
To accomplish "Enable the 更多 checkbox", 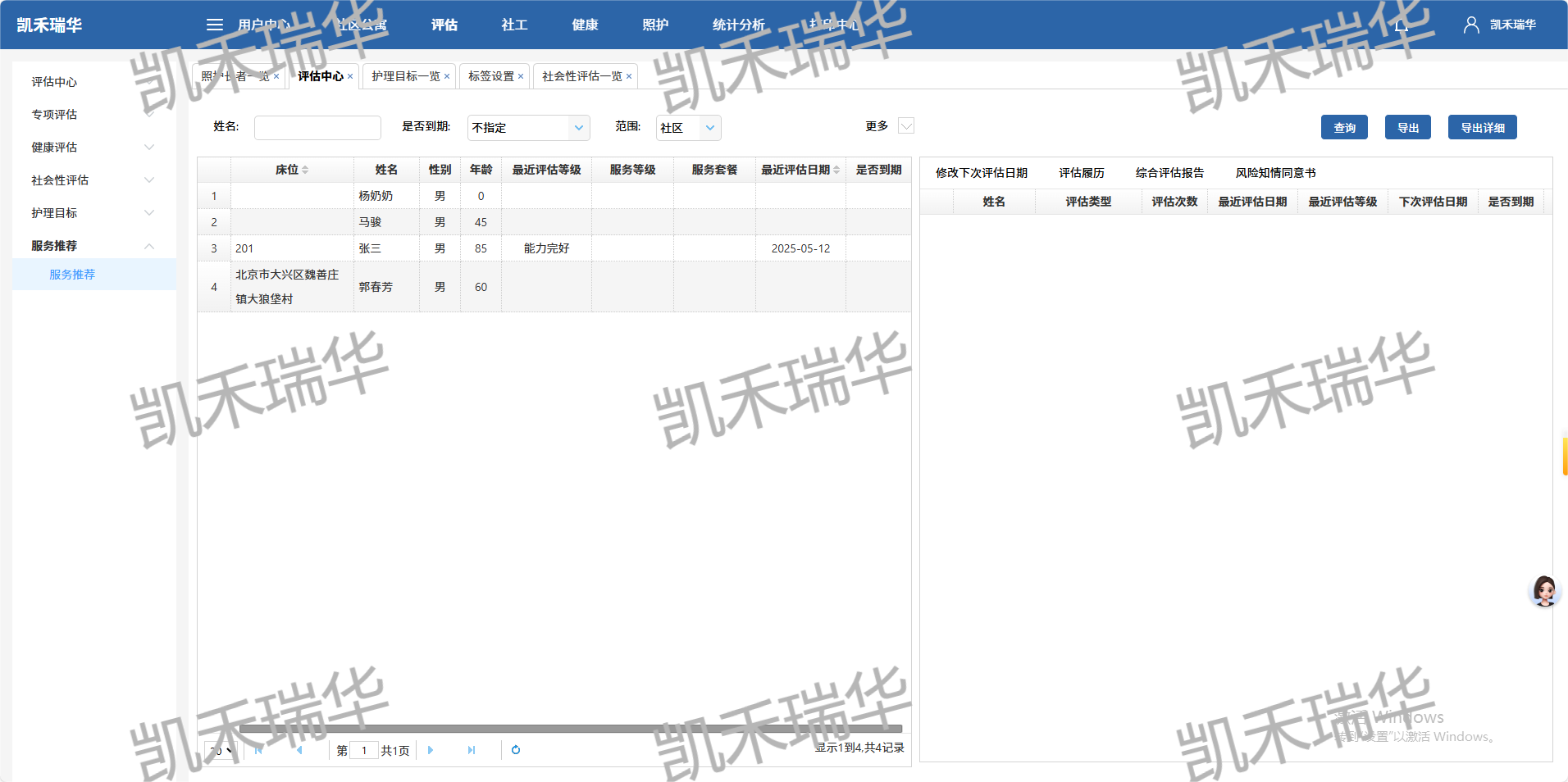I will coord(905,126).
